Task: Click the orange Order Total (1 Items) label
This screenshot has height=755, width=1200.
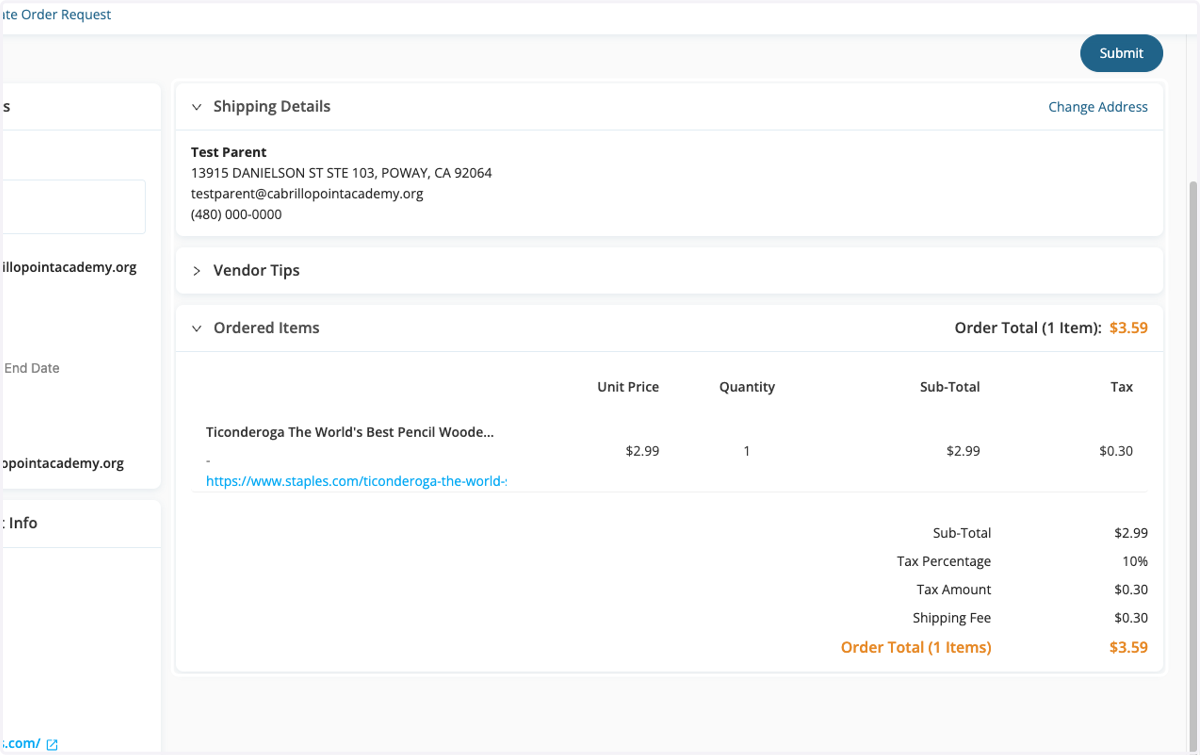Action: [916, 647]
